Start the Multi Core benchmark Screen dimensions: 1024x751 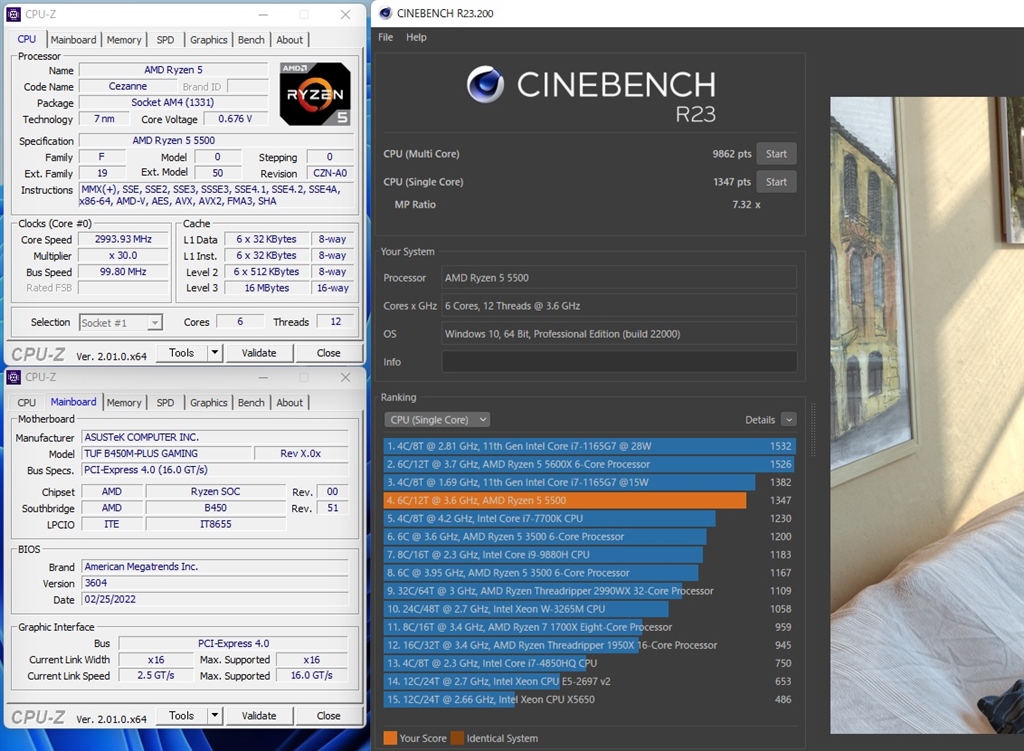776,153
